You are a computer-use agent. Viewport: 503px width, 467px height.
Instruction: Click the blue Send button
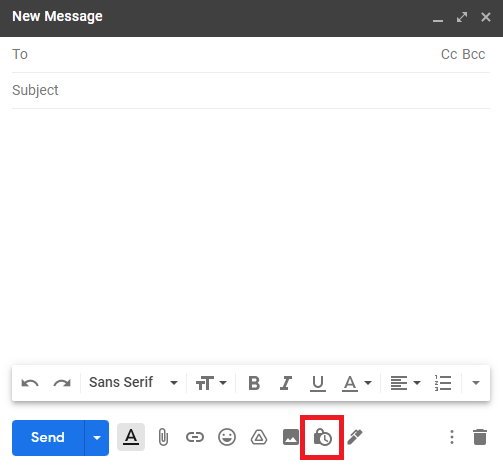pyautogui.click(x=48, y=438)
